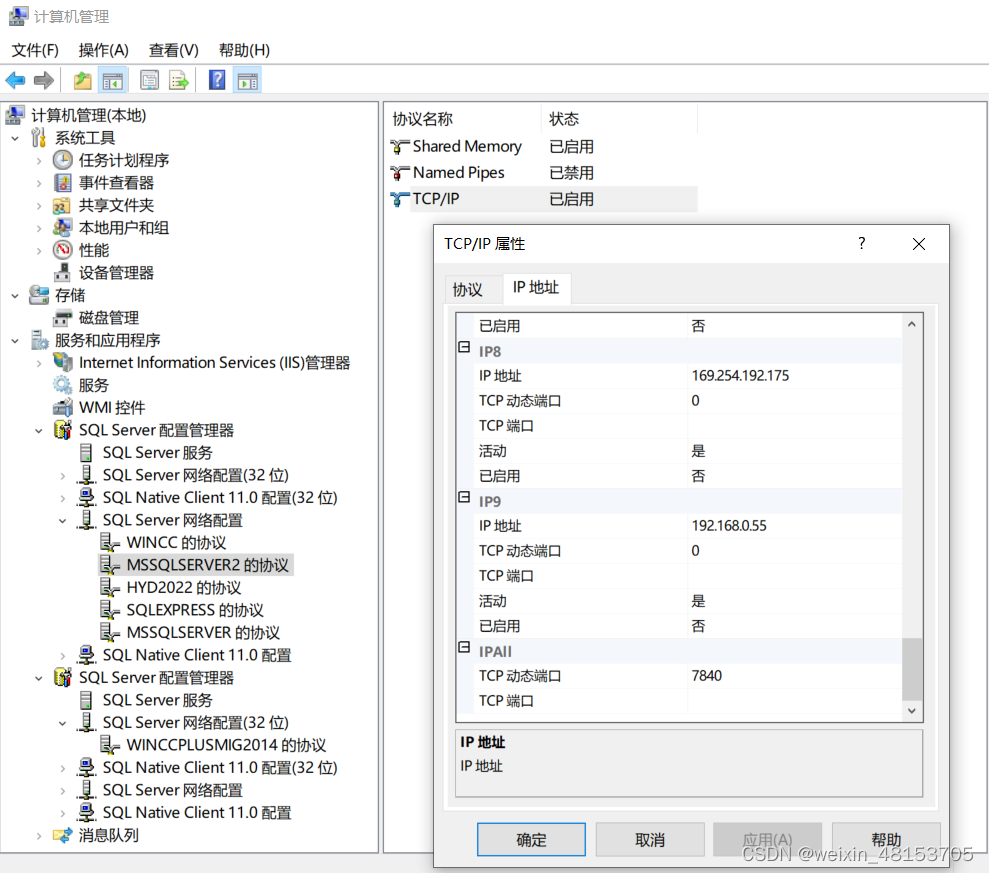Viewport: 989px width, 873px height.
Task: Click the Back arrow toolbar icon
Action: pos(15,80)
